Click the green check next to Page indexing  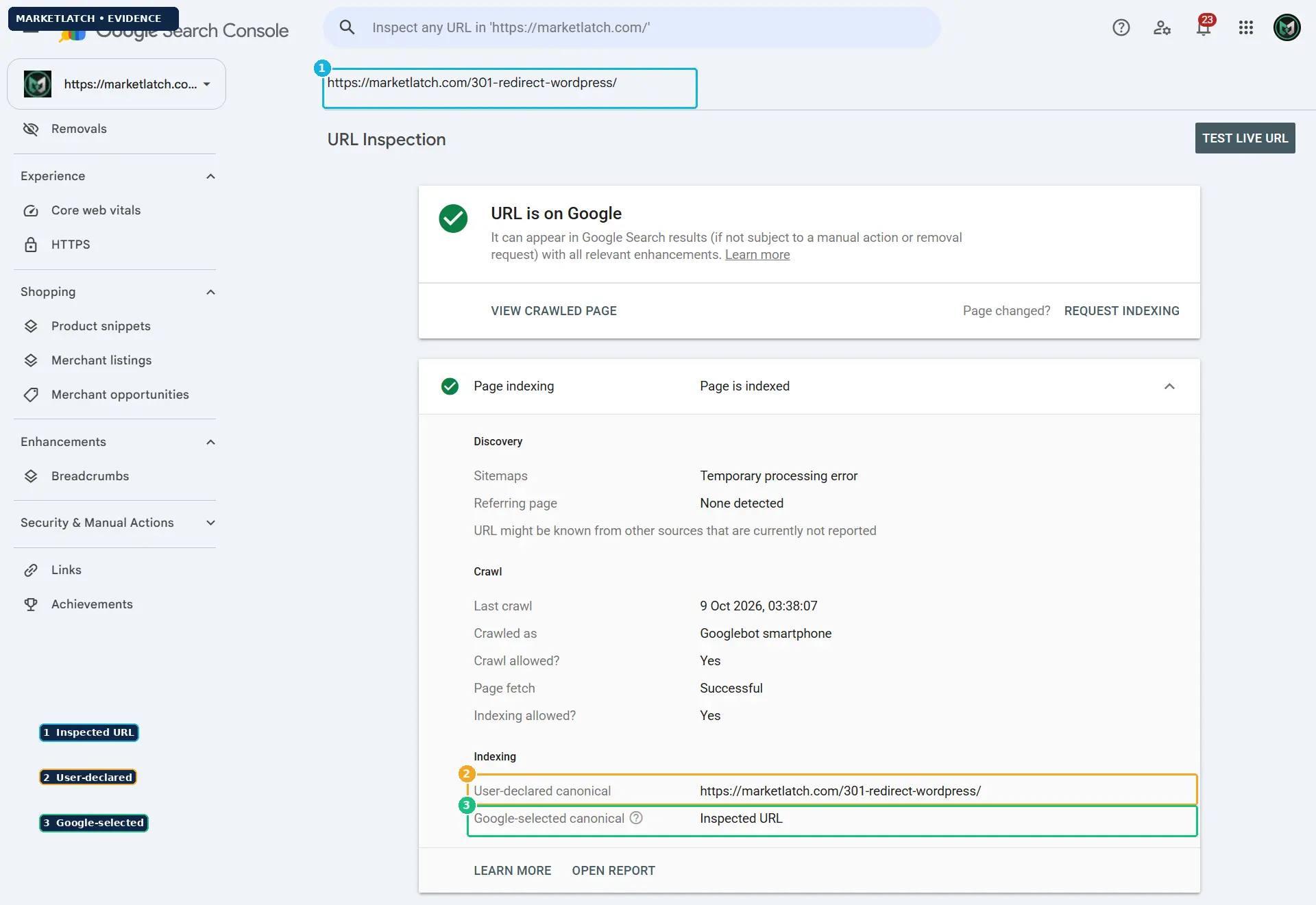(x=450, y=386)
